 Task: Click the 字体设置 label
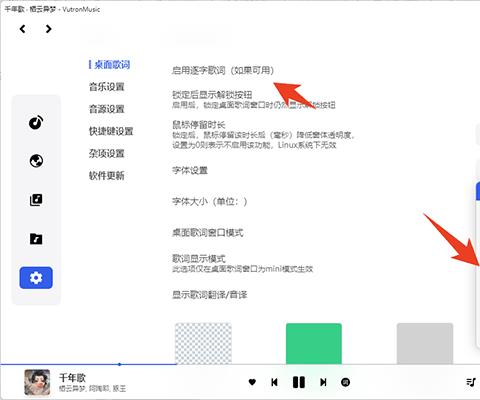point(190,170)
